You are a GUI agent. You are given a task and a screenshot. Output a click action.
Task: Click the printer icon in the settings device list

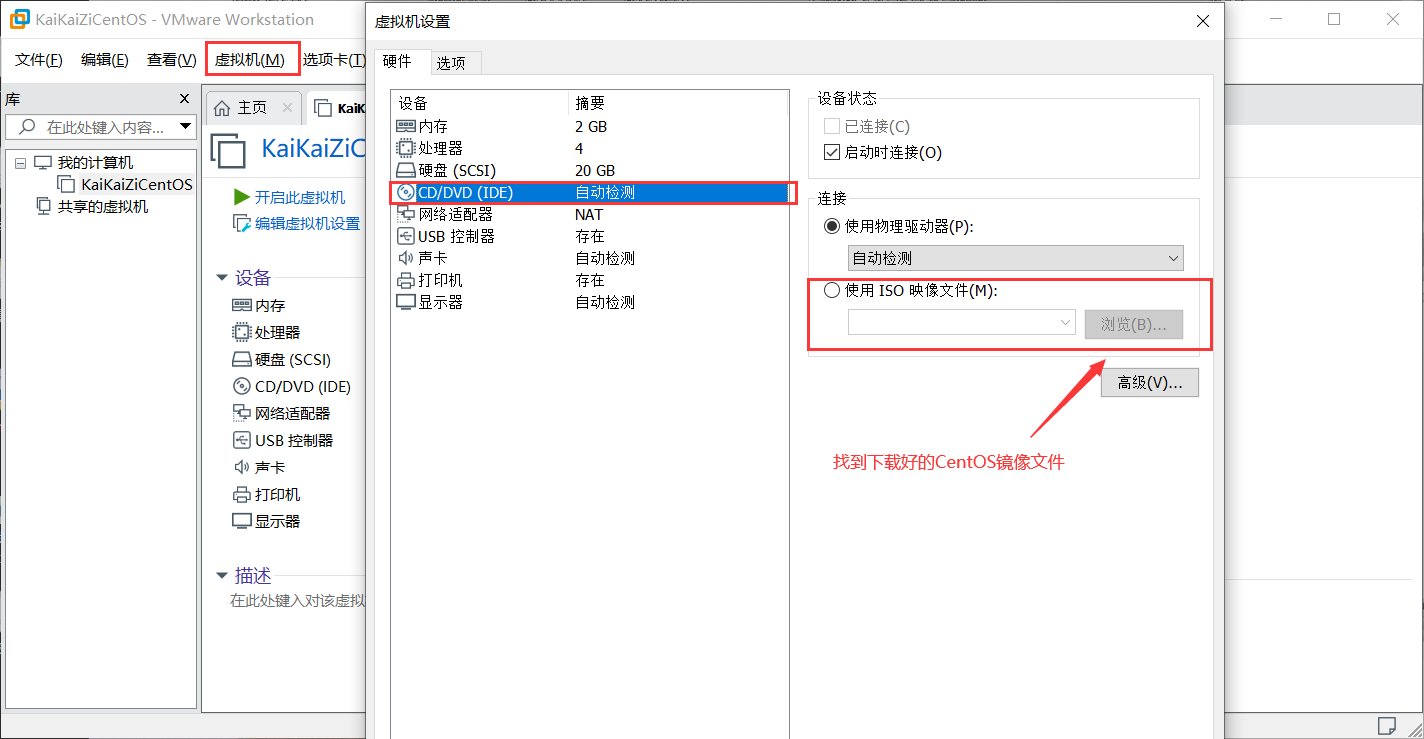point(405,280)
